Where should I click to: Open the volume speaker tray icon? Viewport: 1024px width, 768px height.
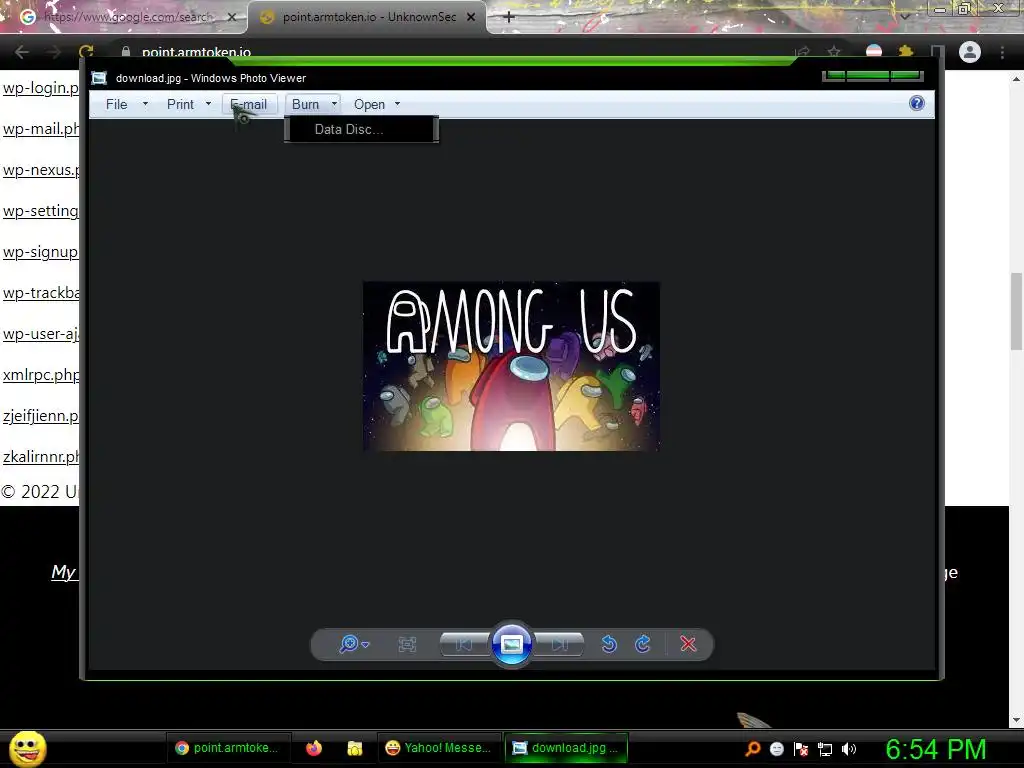pyautogui.click(x=848, y=749)
